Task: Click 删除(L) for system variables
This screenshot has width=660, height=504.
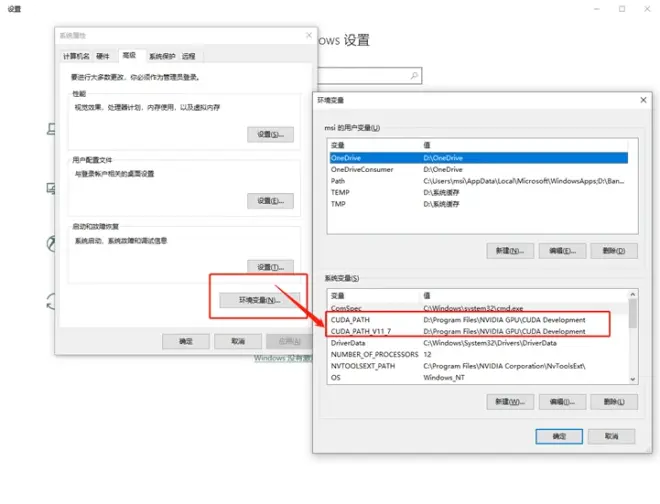Action: pos(614,402)
